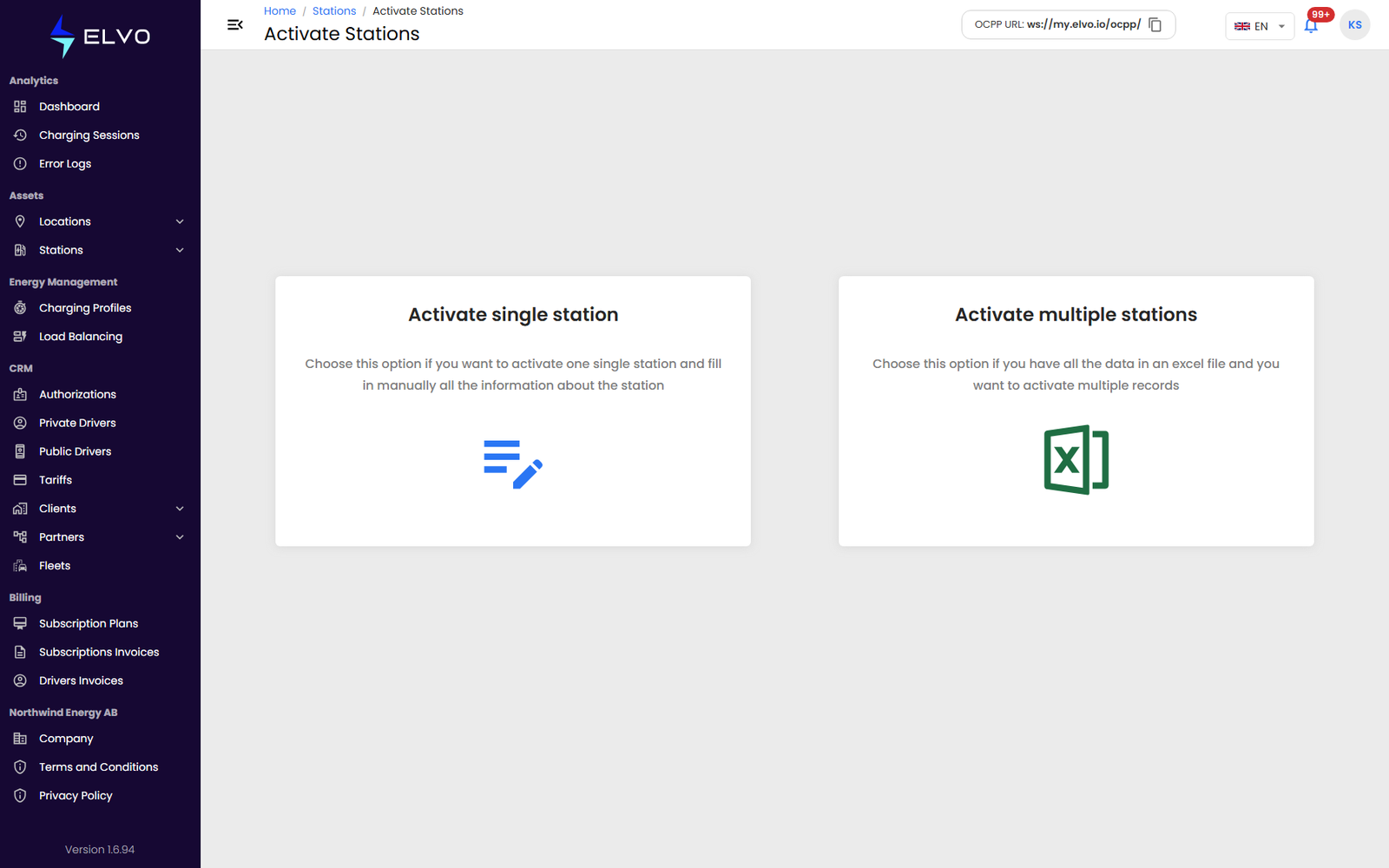1389x868 pixels.
Task: Collapse the sidebar with menu toggle icon
Action: [234, 25]
